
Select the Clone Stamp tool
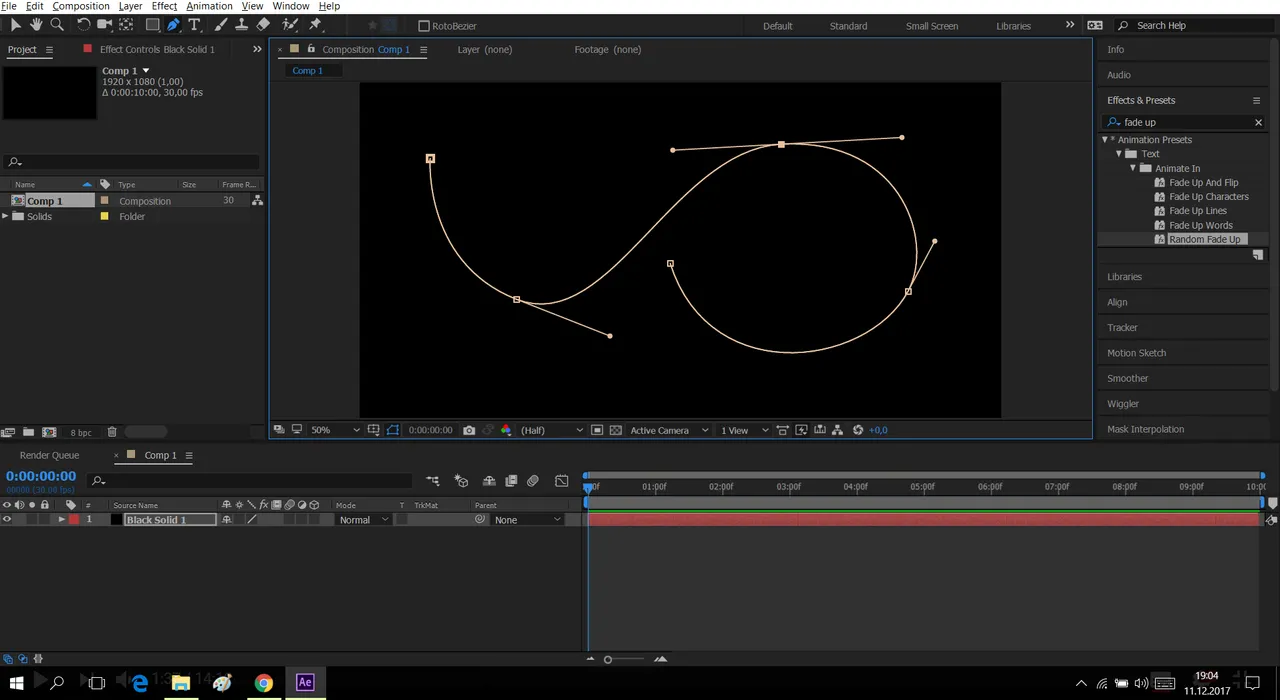[242, 25]
